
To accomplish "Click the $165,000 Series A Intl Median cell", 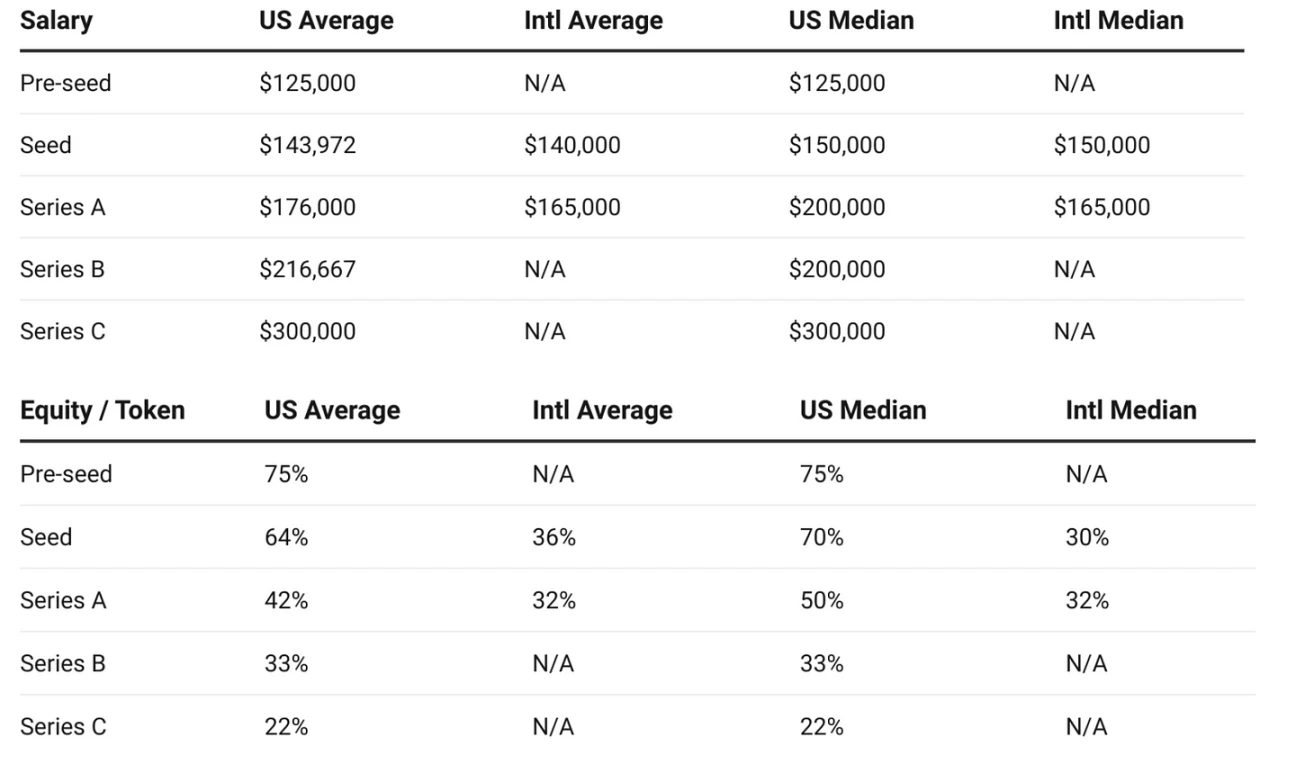I will [1101, 207].
